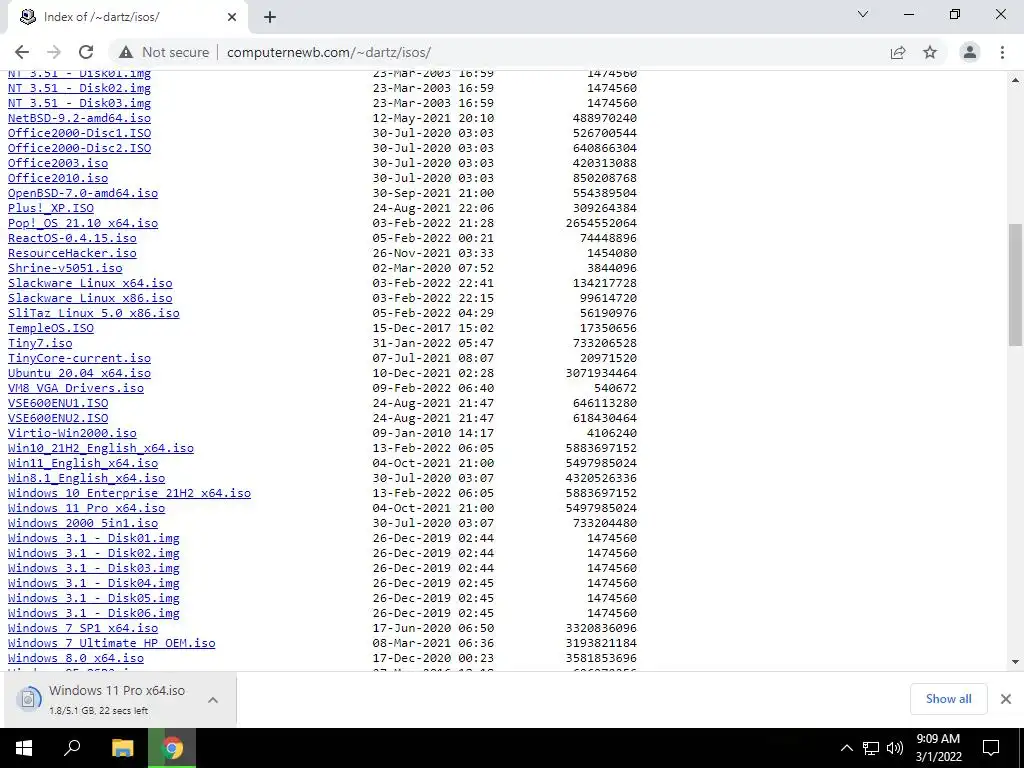
Task: Show all downloads
Action: tap(948, 699)
